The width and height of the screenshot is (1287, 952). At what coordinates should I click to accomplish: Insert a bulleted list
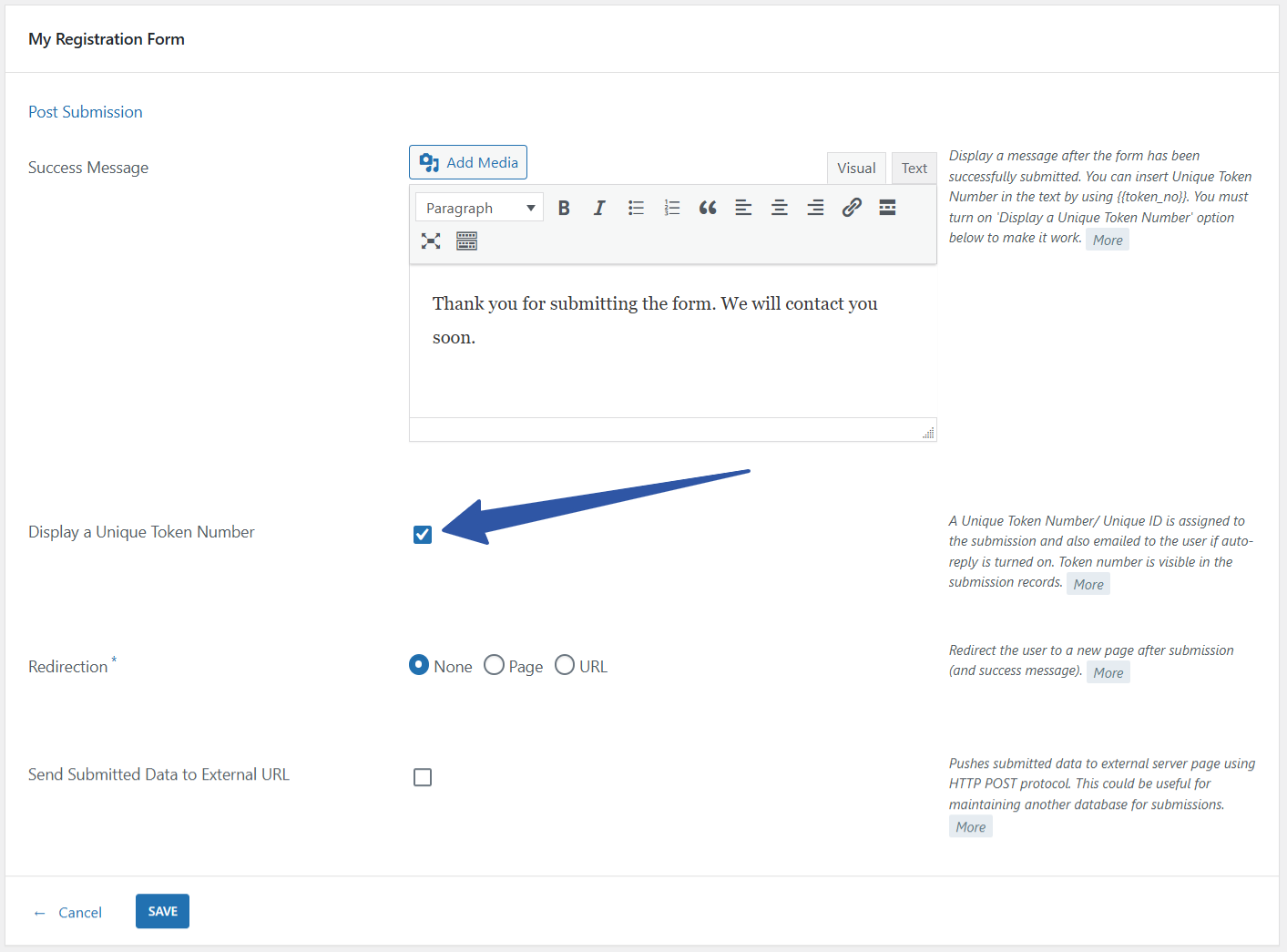click(x=636, y=208)
